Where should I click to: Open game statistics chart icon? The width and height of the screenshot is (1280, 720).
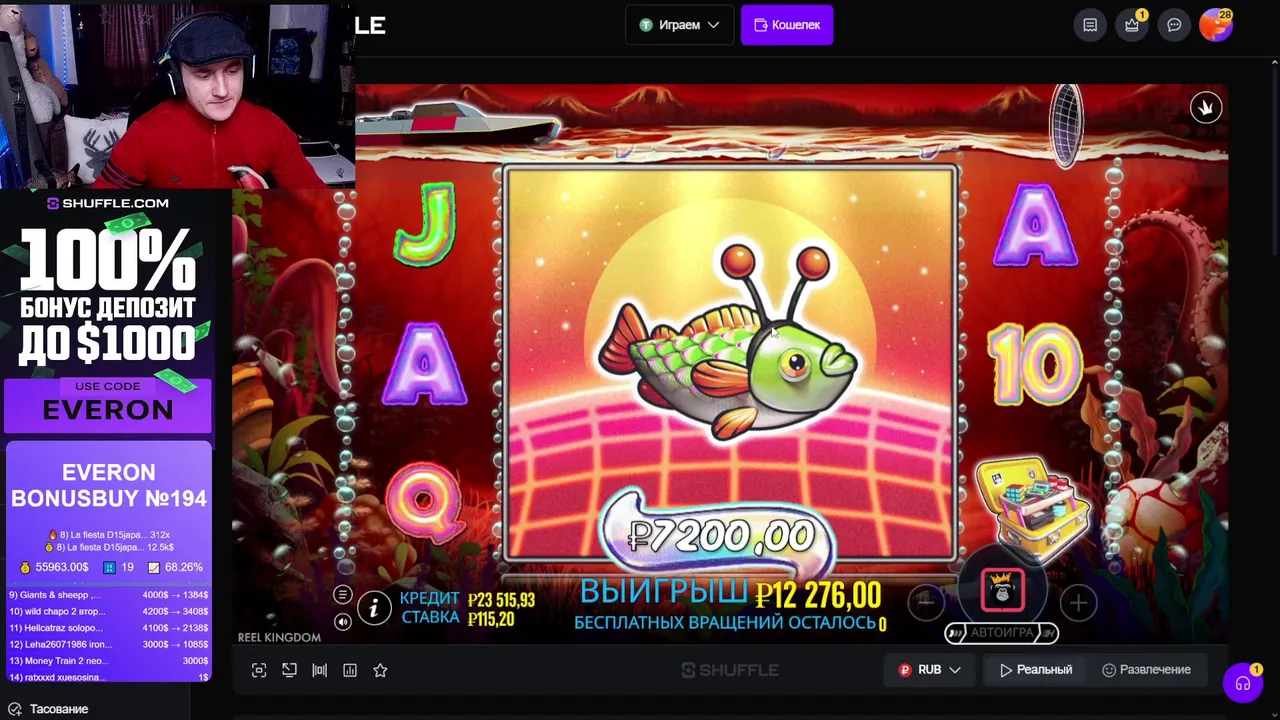(350, 670)
